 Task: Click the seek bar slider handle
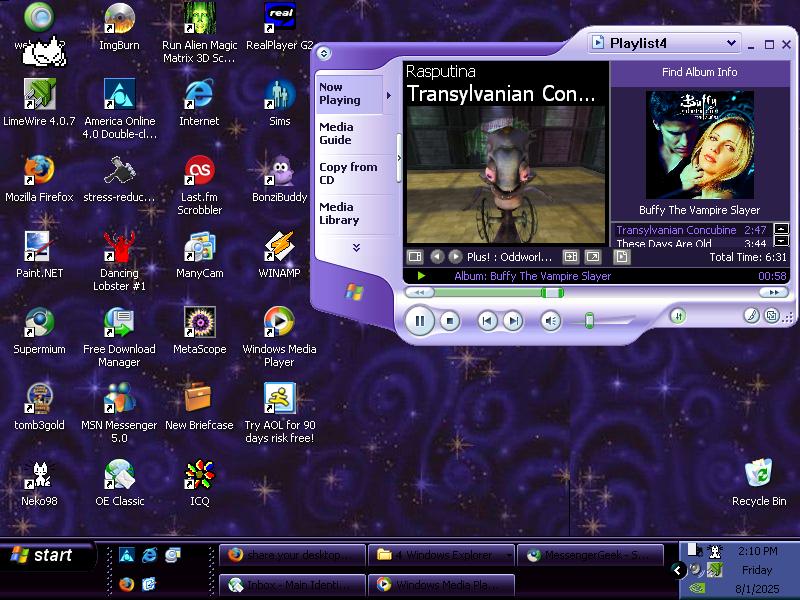coord(551,293)
